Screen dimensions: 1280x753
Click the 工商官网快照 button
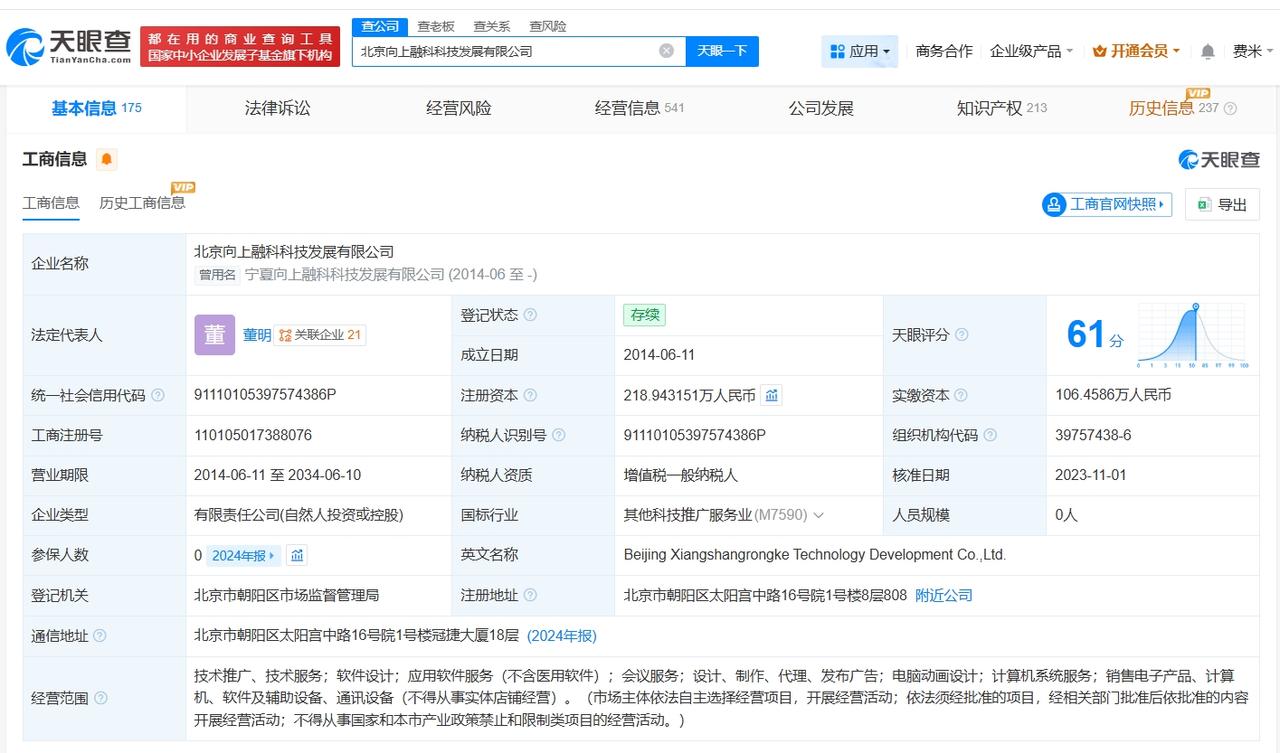[x=1106, y=204]
